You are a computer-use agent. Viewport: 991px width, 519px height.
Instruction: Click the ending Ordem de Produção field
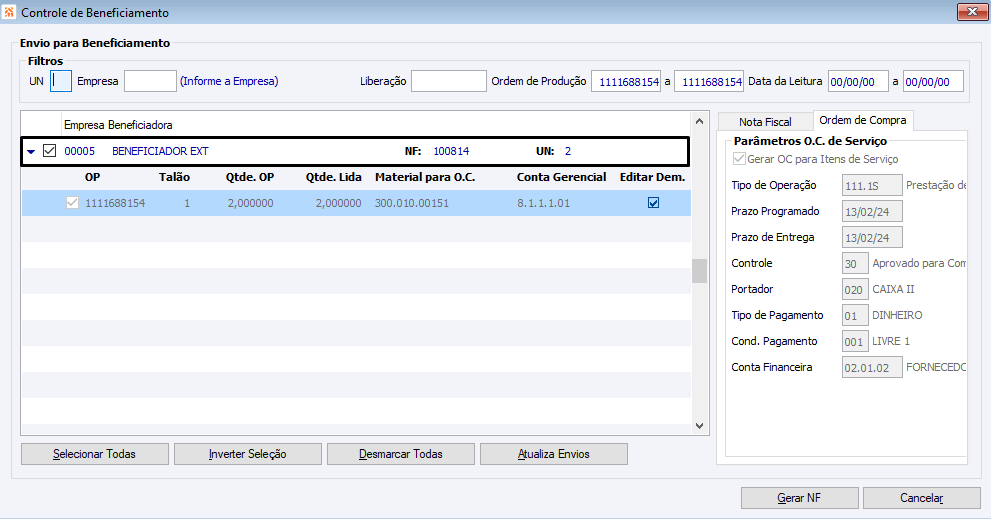[x=709, y=81]
